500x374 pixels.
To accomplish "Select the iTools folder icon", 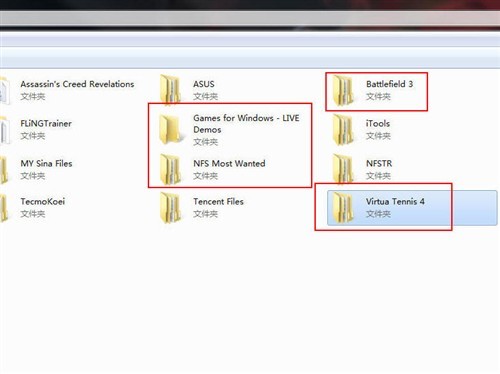I will coord(343,129).
